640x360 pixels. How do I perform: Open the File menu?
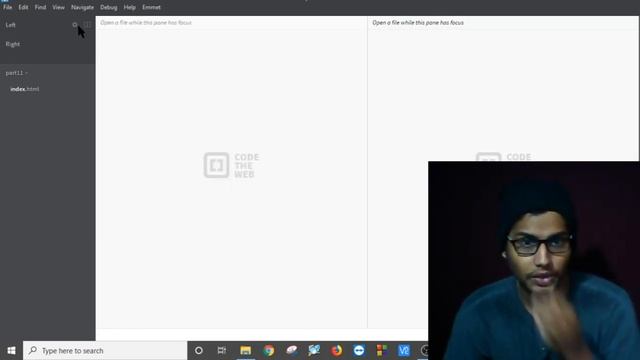[7, 7]
